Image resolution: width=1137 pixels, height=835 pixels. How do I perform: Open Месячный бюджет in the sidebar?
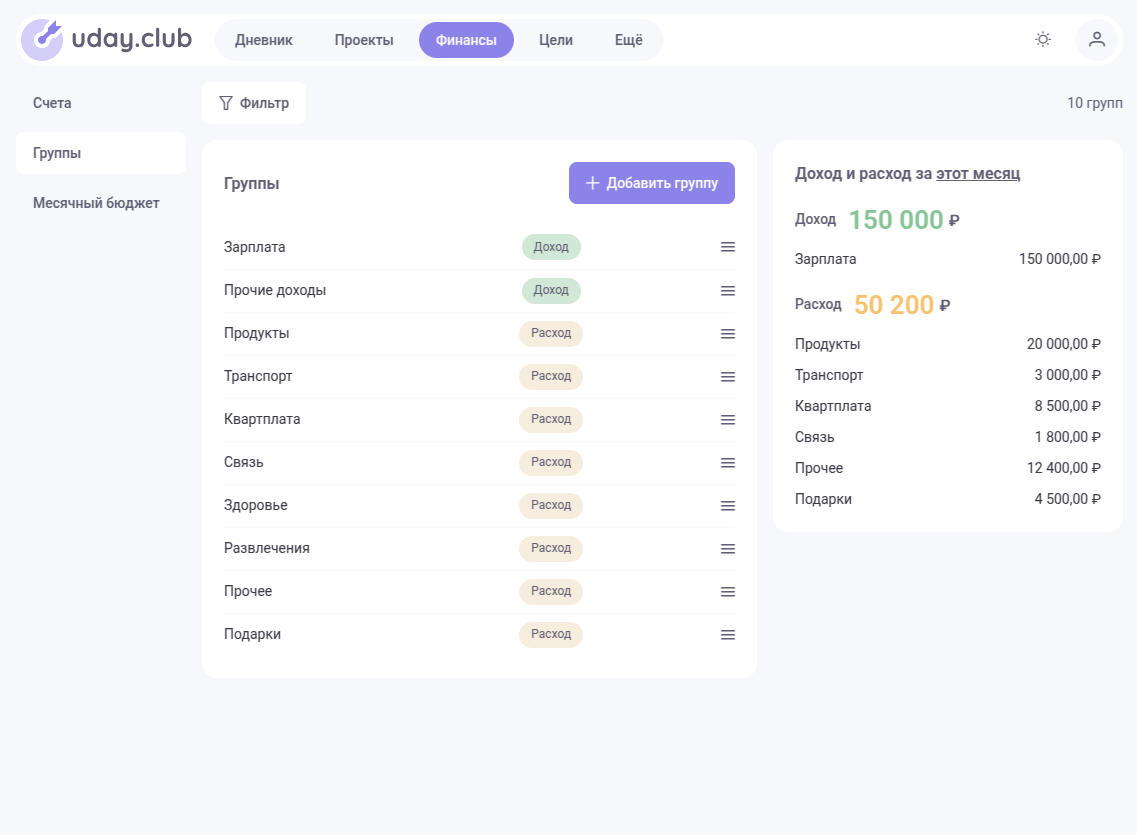coord(96,203)
